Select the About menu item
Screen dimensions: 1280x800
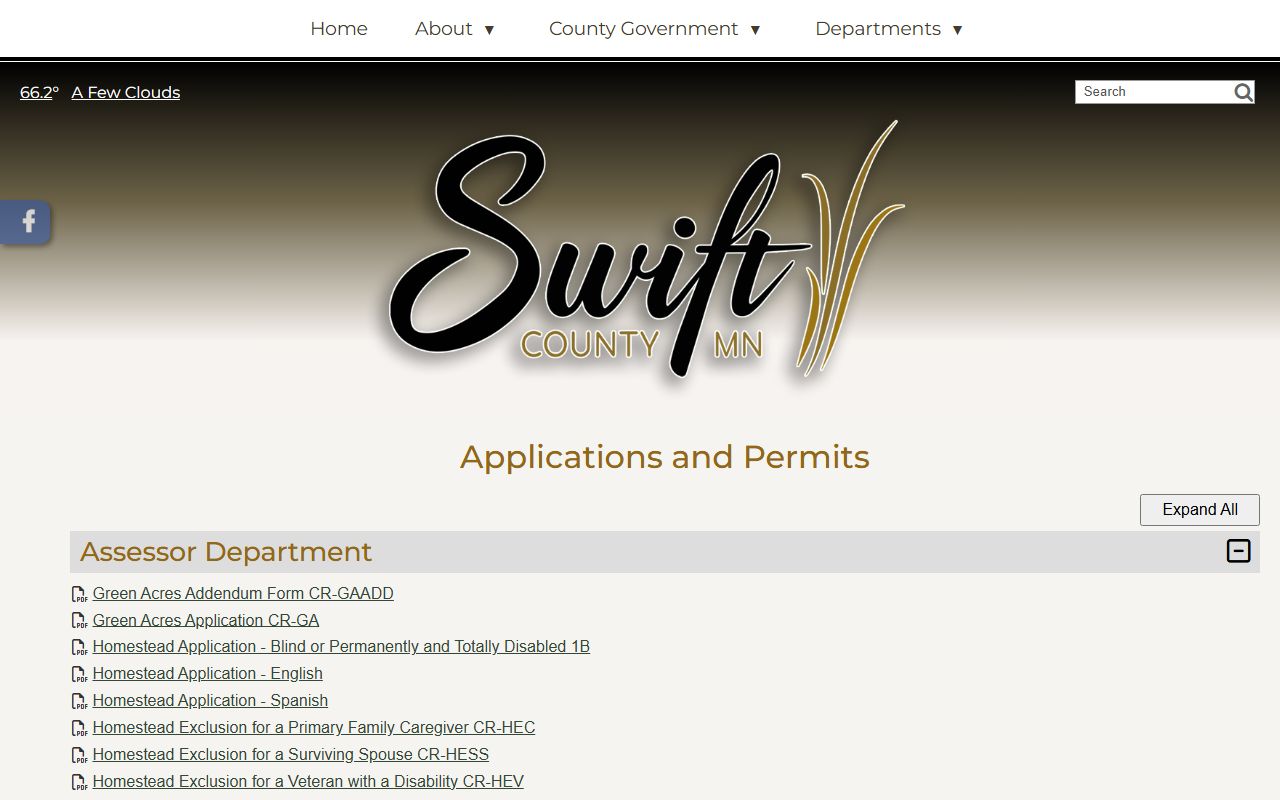444,29
